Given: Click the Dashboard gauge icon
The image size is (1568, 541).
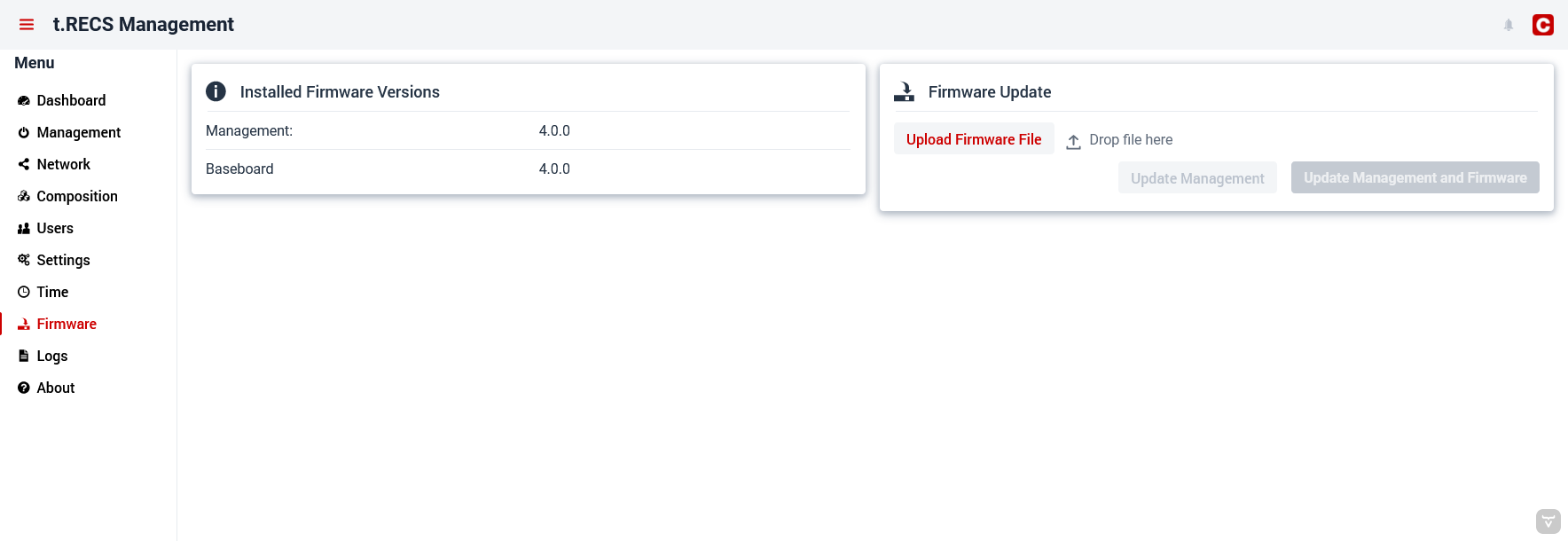Looking at the screenshot, I should pos(24,101).
